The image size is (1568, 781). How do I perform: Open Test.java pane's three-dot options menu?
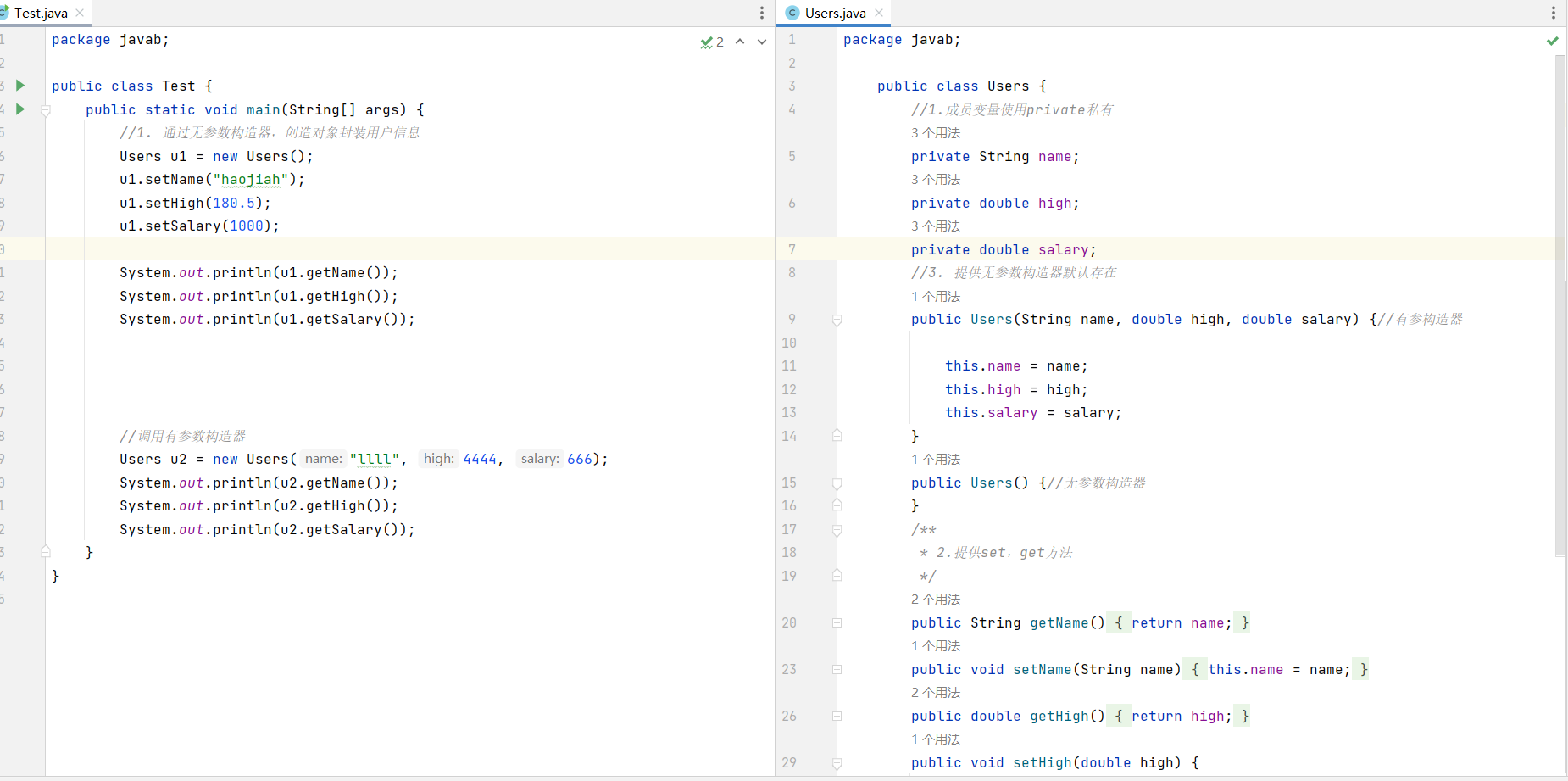(761, 13)
